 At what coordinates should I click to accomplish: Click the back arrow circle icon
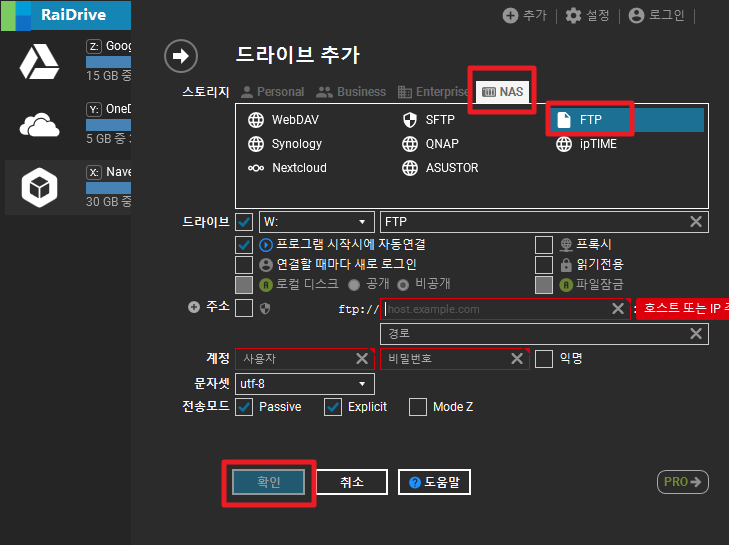[x=181, y=56]
